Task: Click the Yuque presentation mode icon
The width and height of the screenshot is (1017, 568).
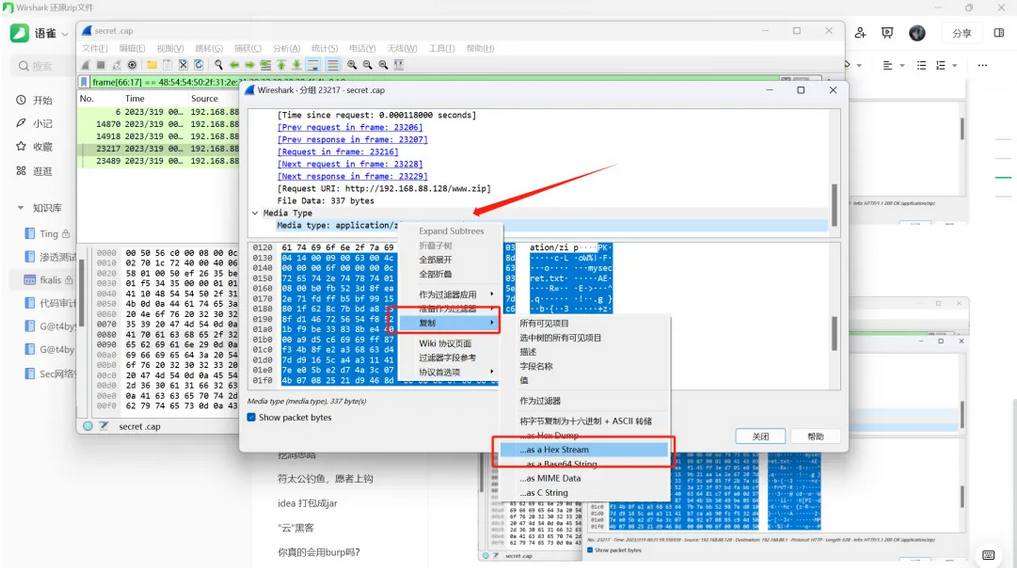Action: tap(887, 32)
